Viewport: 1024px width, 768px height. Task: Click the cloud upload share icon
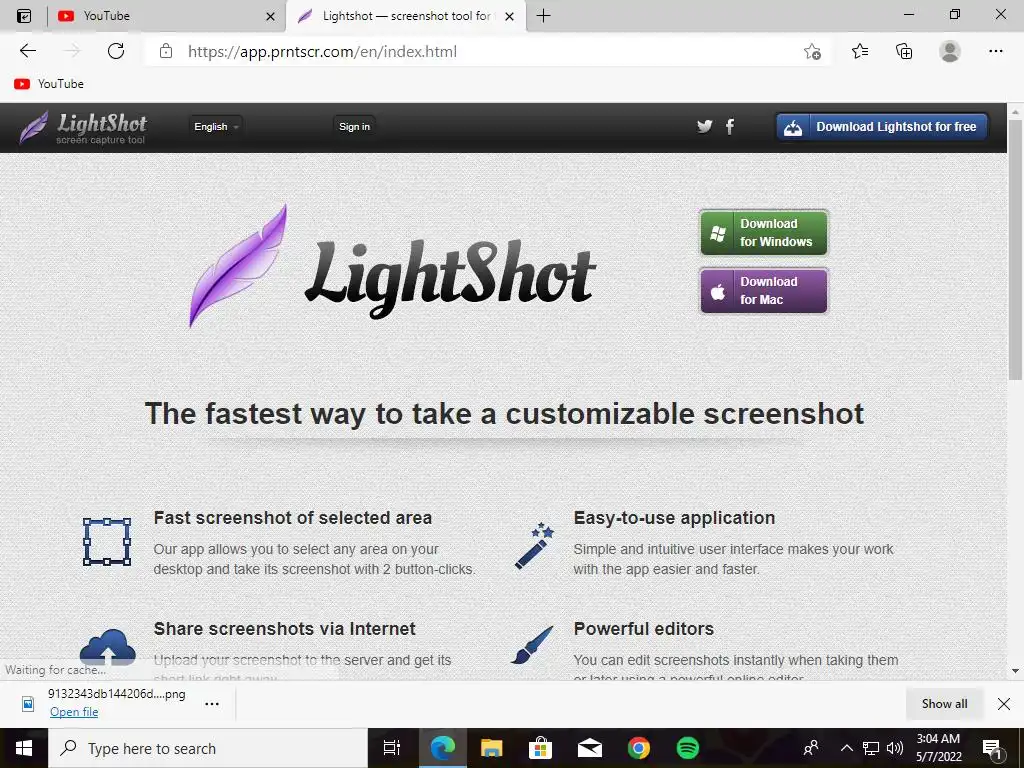tap(107, 647)
